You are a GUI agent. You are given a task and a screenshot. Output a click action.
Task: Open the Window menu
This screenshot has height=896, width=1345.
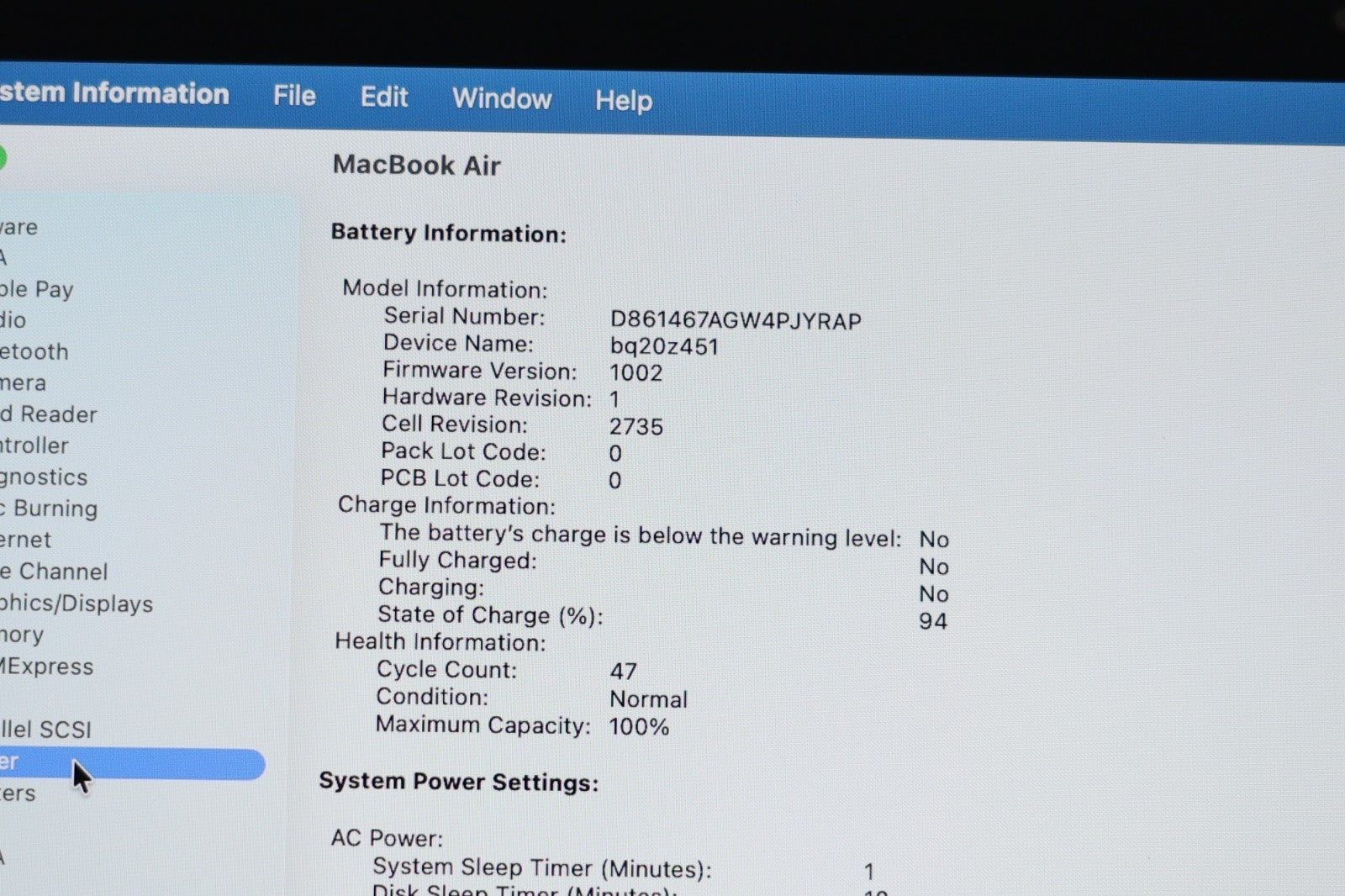point(501,99)
